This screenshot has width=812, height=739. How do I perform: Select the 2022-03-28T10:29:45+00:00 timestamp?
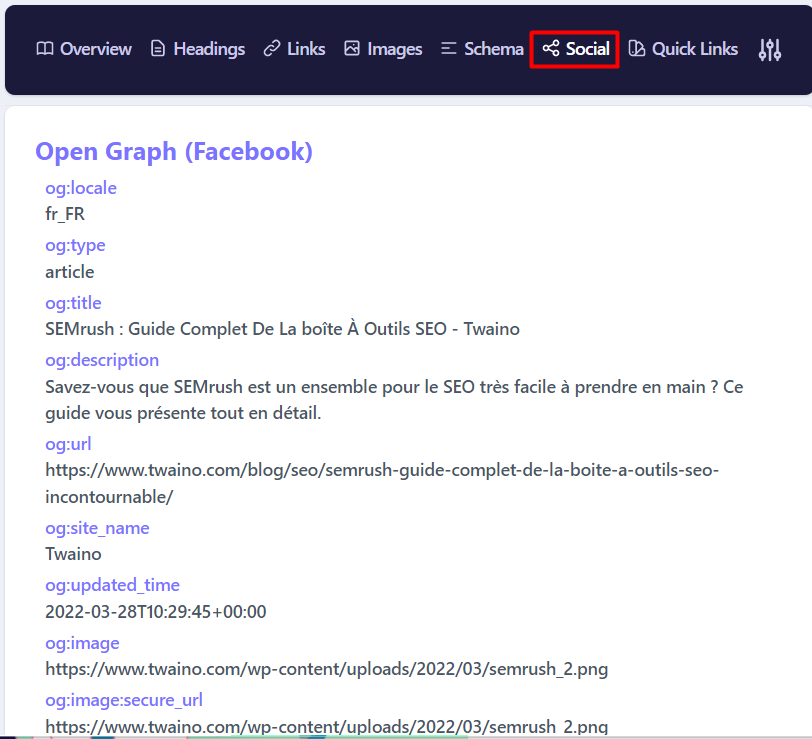pos(156,612)
